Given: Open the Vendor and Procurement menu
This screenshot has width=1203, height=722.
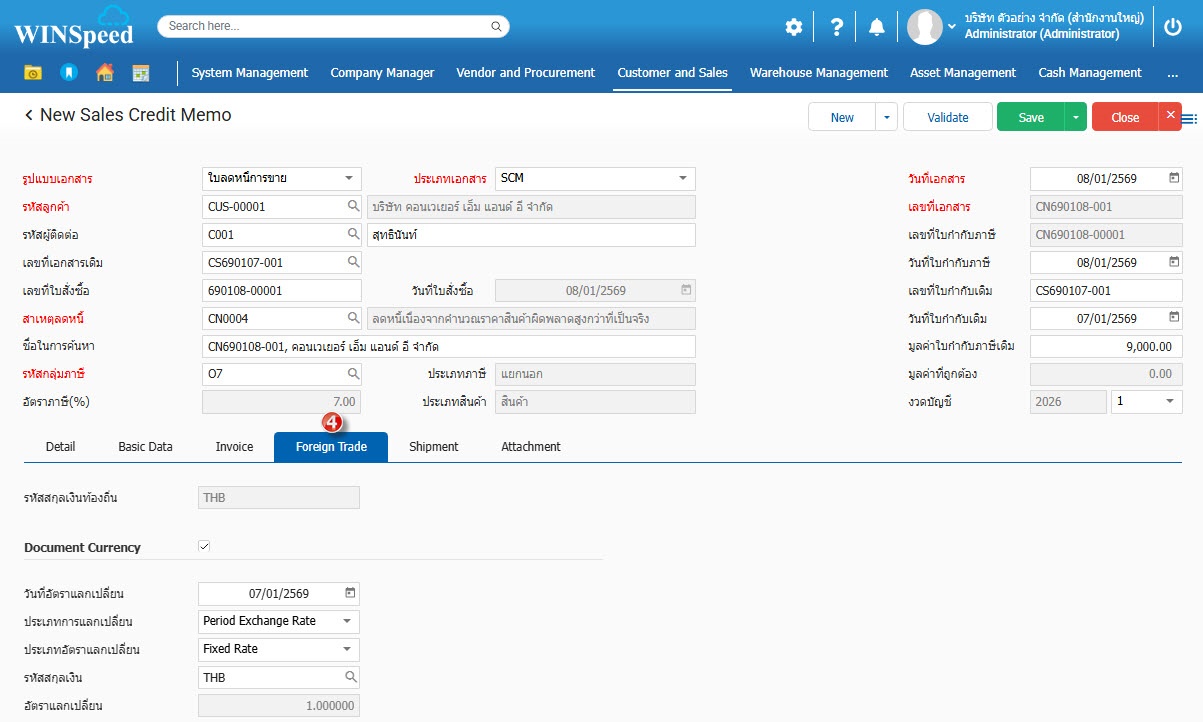Looking at the screenshot, I should click(525, 73).
